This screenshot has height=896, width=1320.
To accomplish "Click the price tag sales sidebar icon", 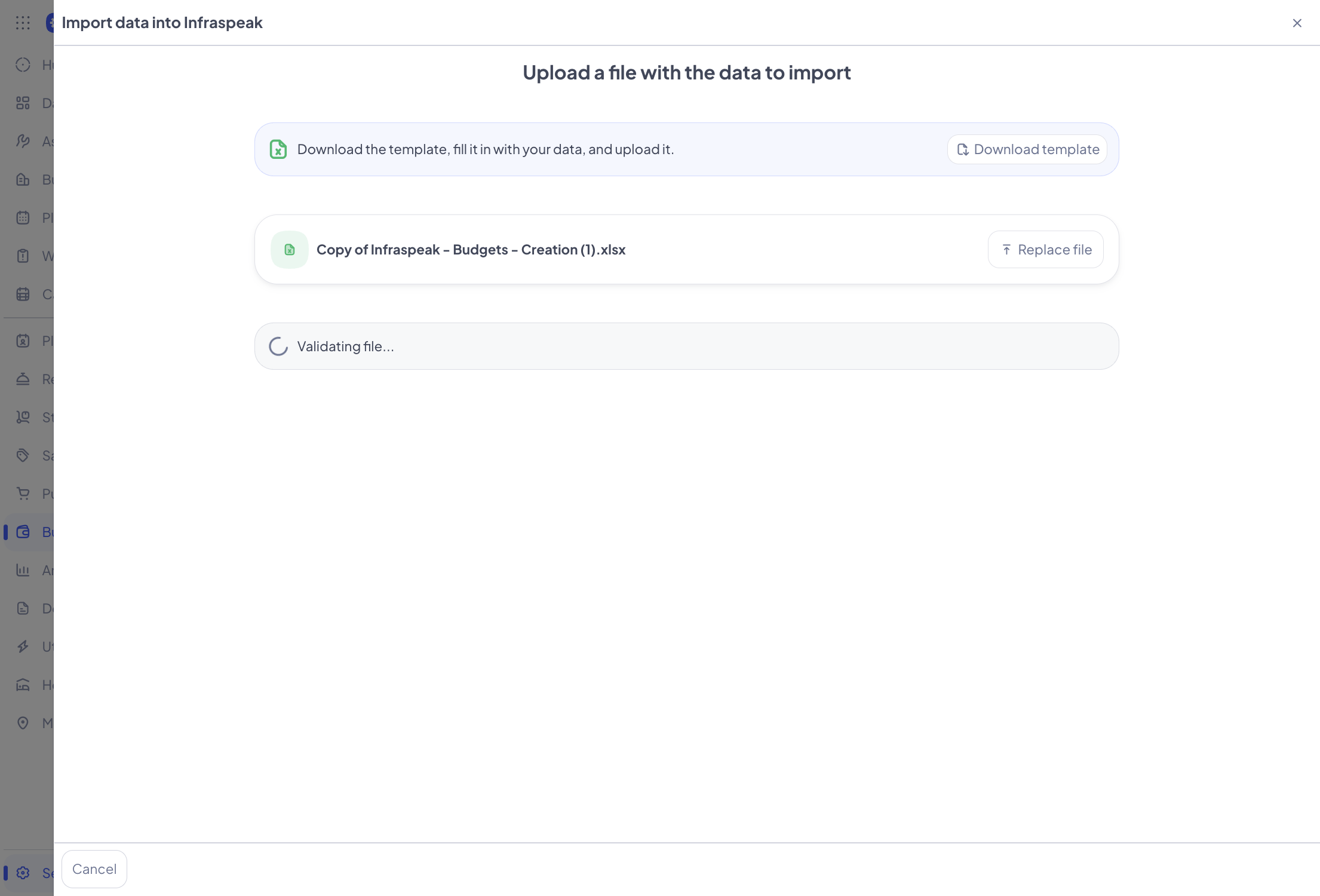I will click(x=23, y=456).
